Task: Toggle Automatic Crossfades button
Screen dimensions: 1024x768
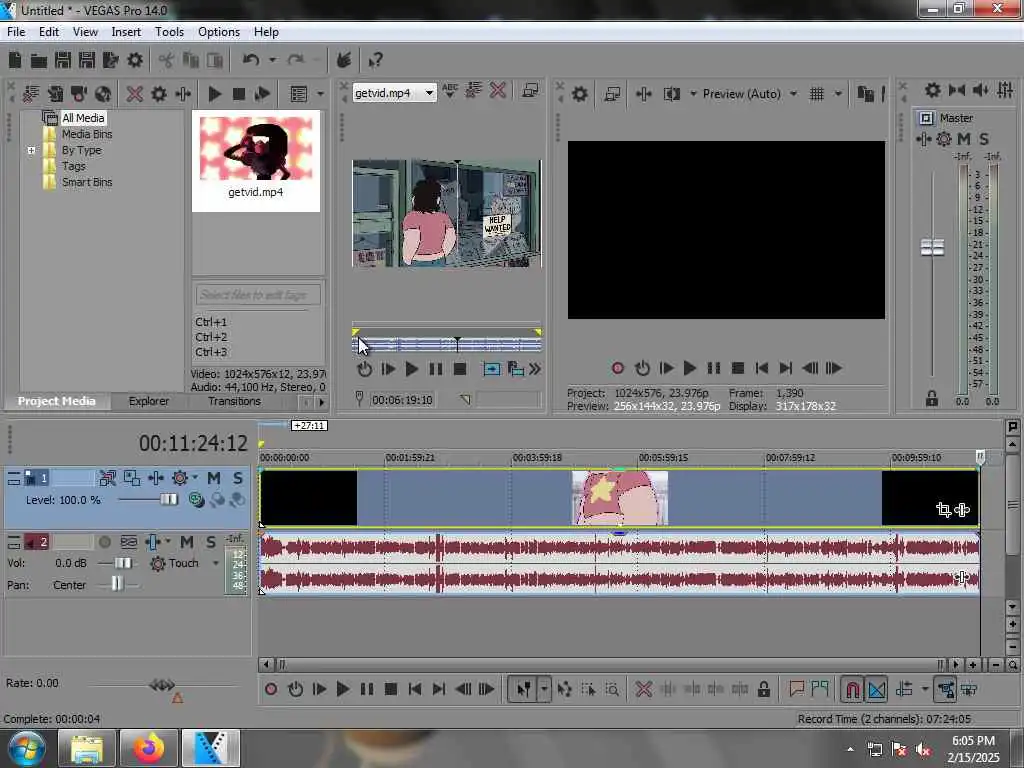Action: (877, 689)
